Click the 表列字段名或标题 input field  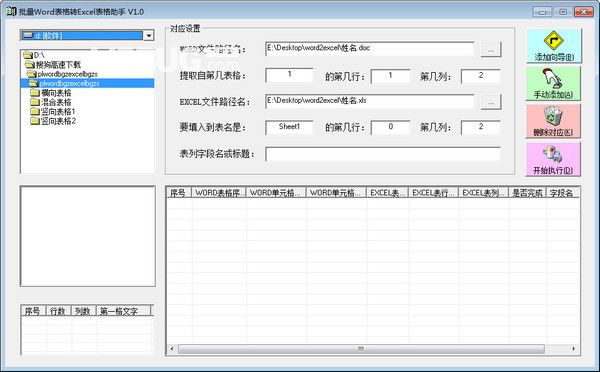tap(383, 154)
